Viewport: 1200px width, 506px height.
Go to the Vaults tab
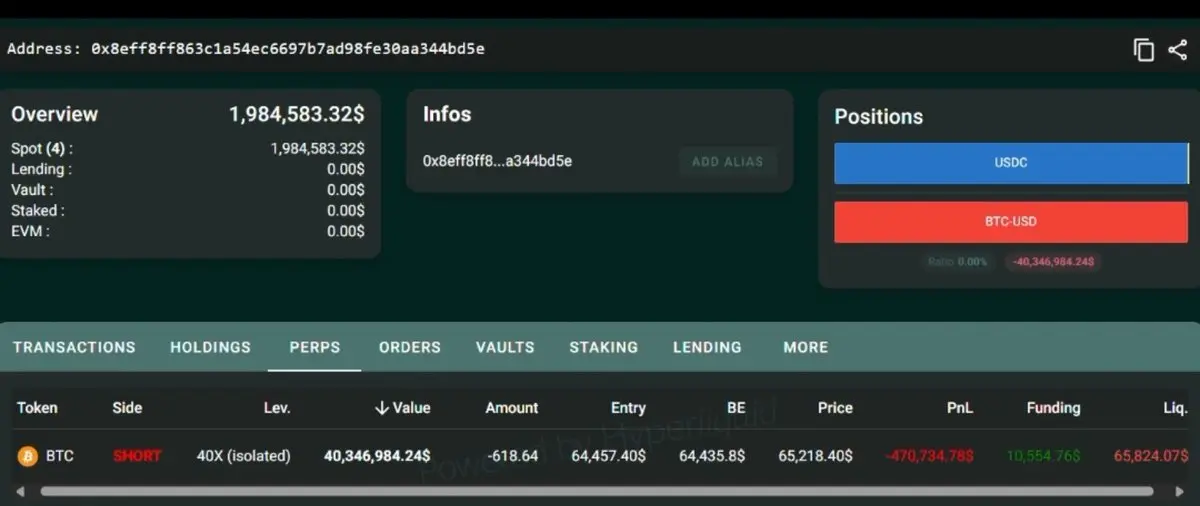point(505,347)
